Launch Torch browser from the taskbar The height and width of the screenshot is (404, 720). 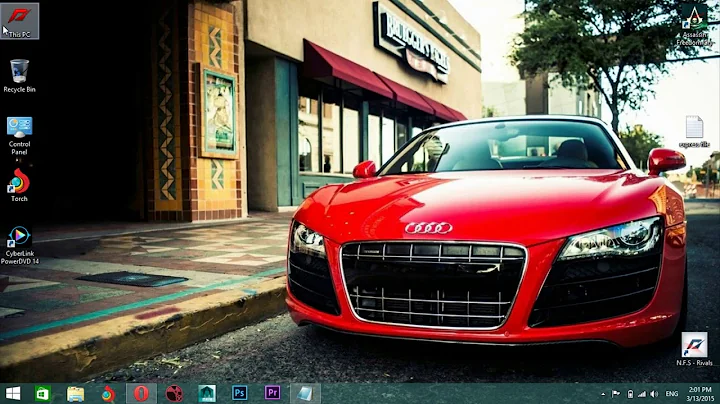[x=108, y=393]
